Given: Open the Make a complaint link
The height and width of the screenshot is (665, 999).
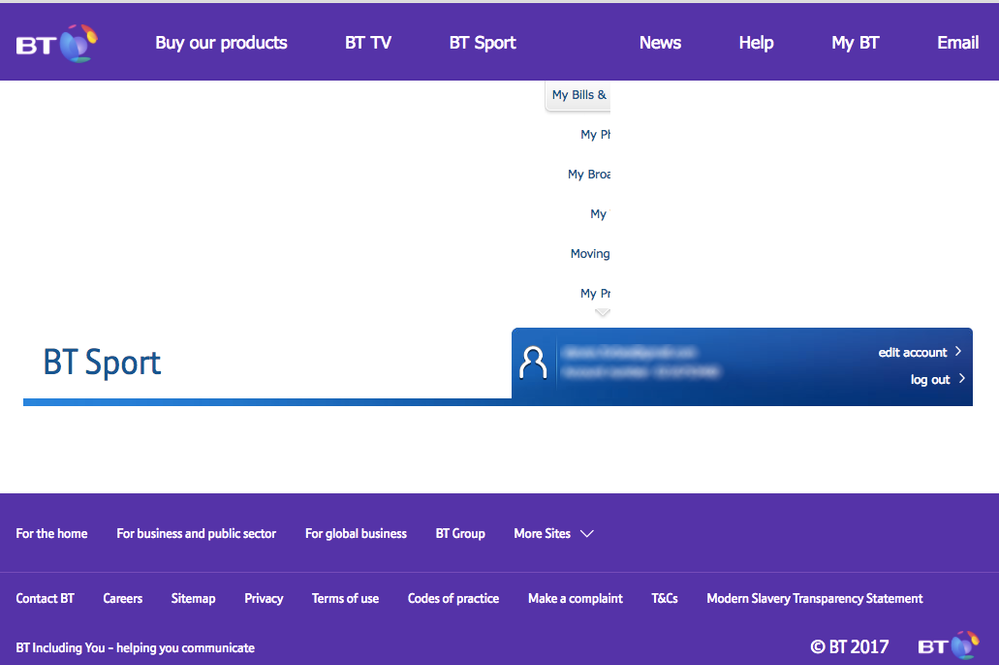Looking at the screenshot, I should 575,599.
